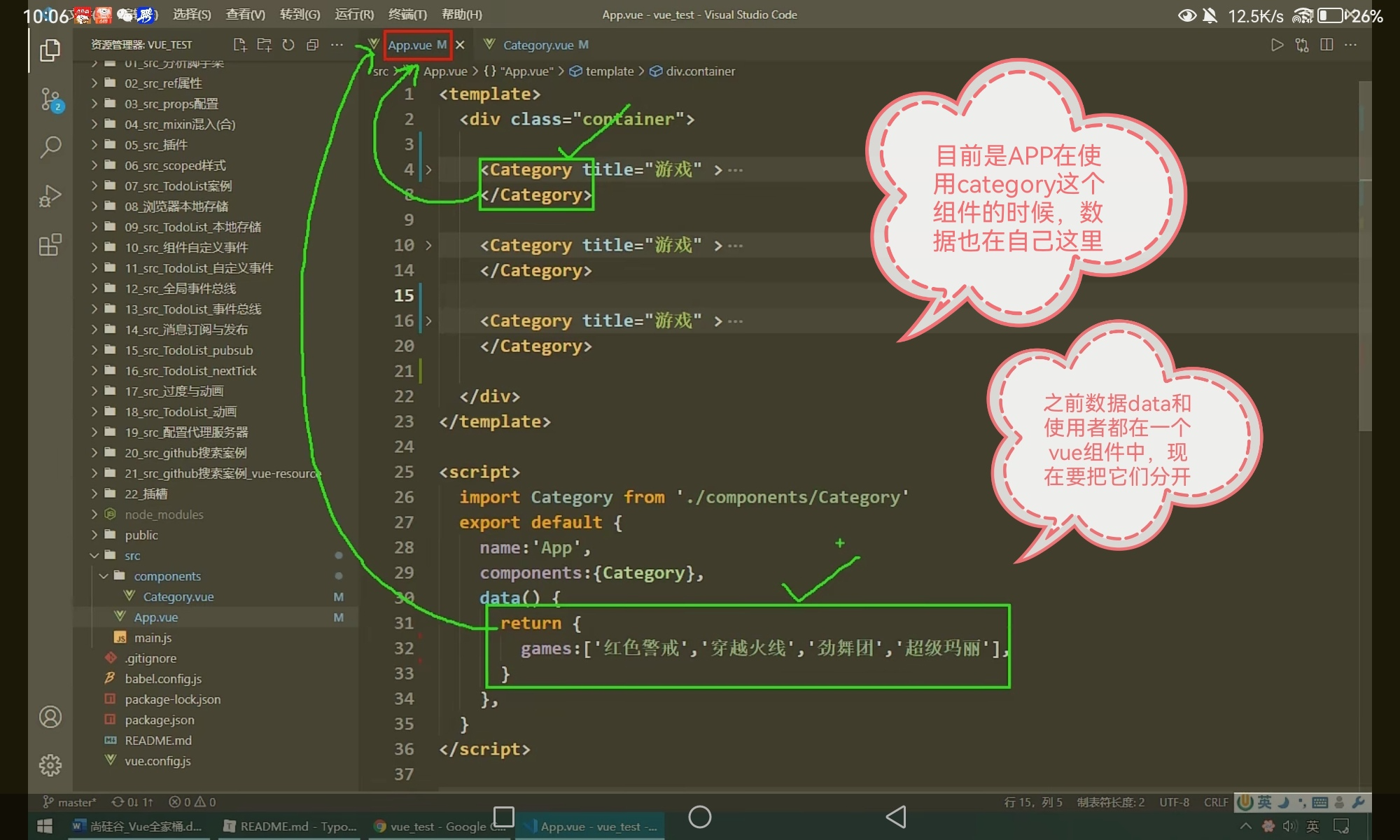The width and height of the screenshot is (1400, 840).
Task: Click the Split Editor icon
Action: pyautogui.click(x=1326, y=45)
